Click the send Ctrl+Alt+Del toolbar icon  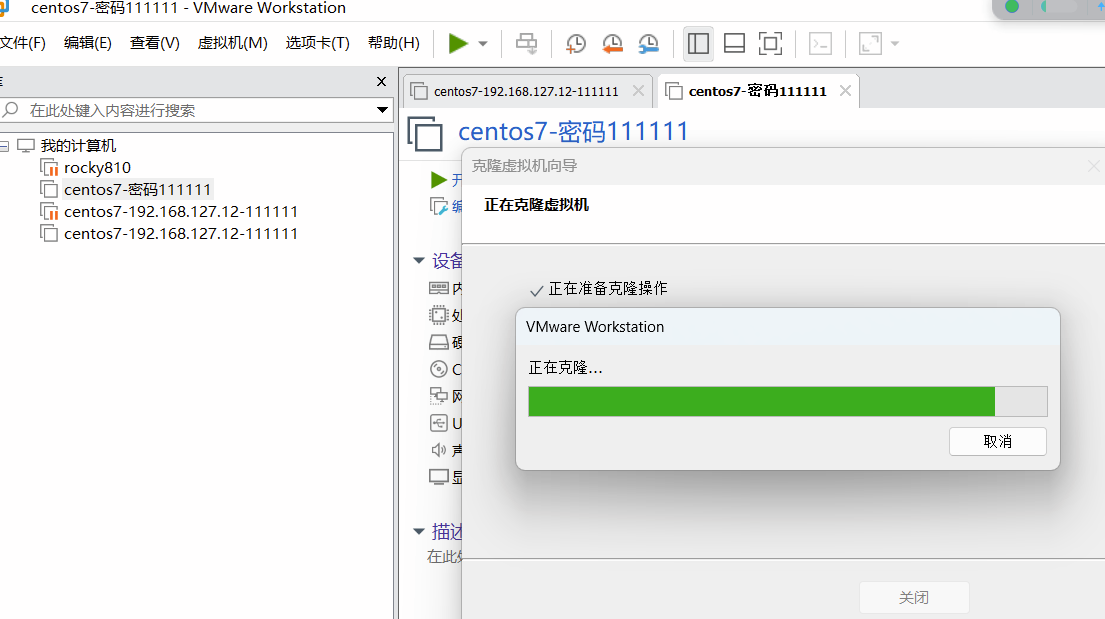click(x=526, y=44)
